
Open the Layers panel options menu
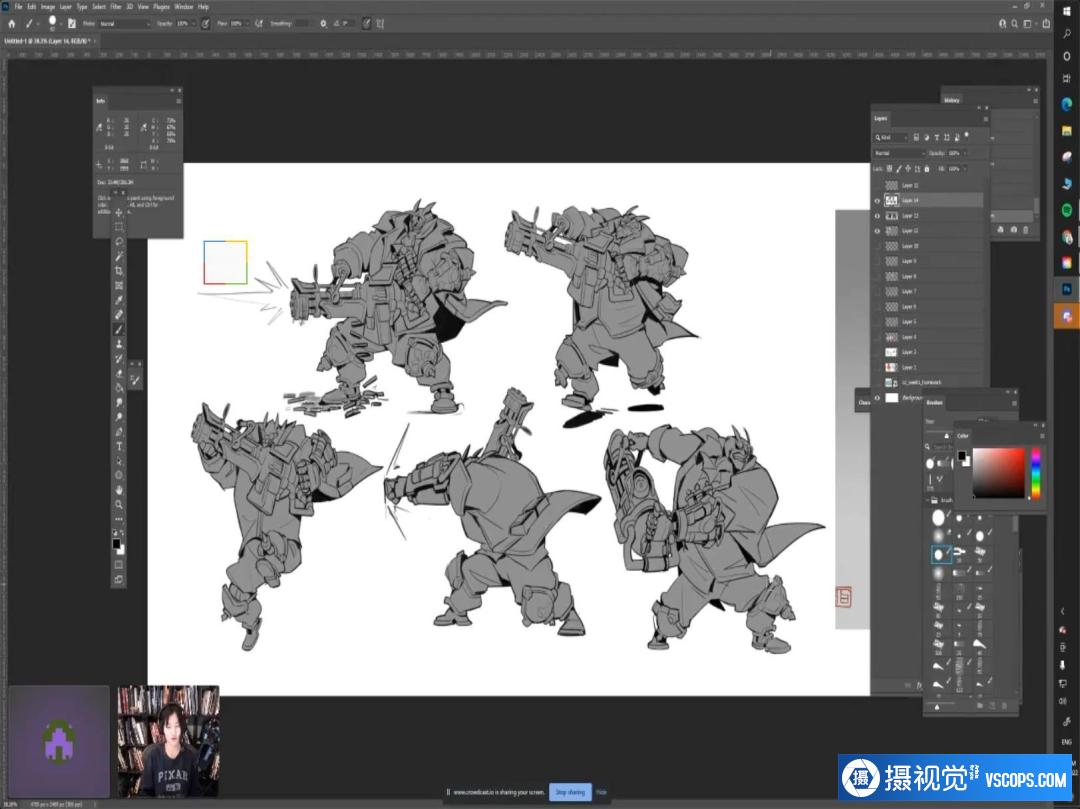pyautogui.click(x=986, y=118)
